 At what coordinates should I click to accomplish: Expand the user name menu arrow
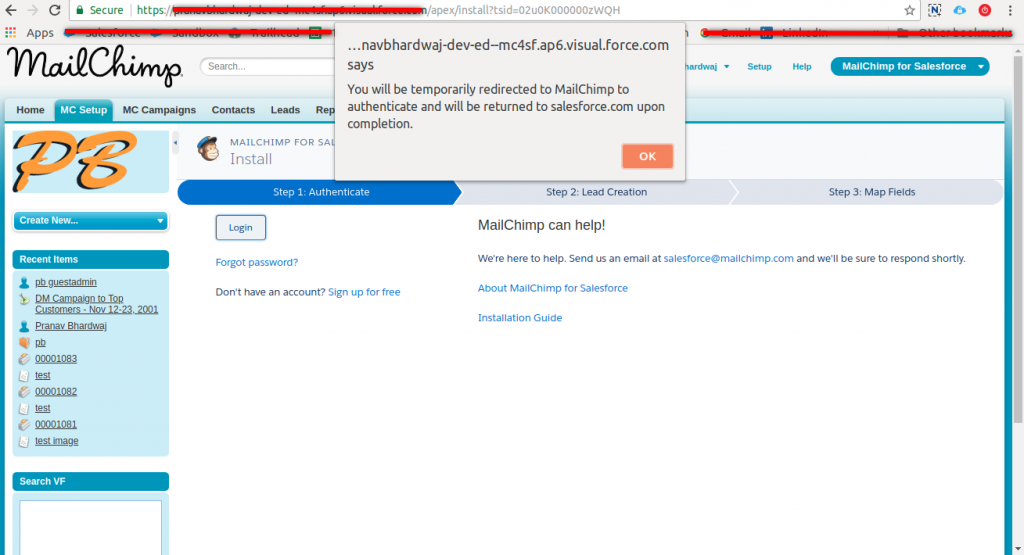pyautogui.click(x=726, y=67)
